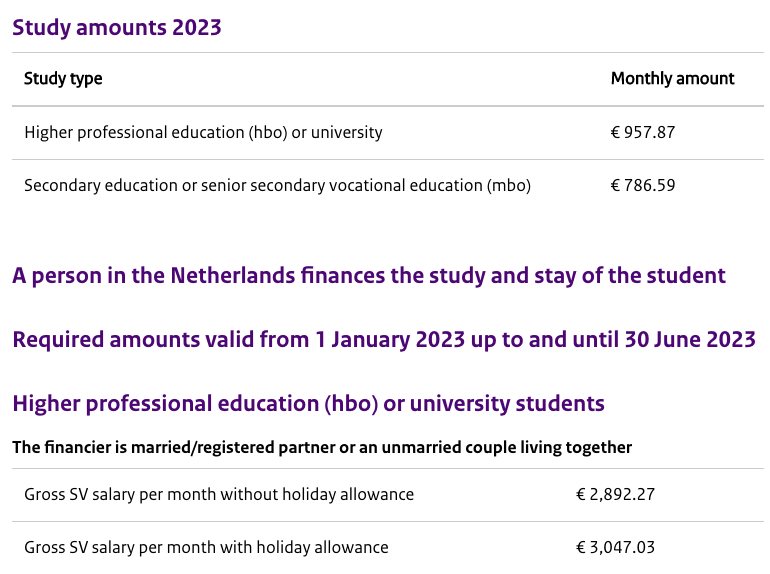Screen dimensions: 770x574
Task: Click the "Study type" column header
Action: (x=63, y=78)
